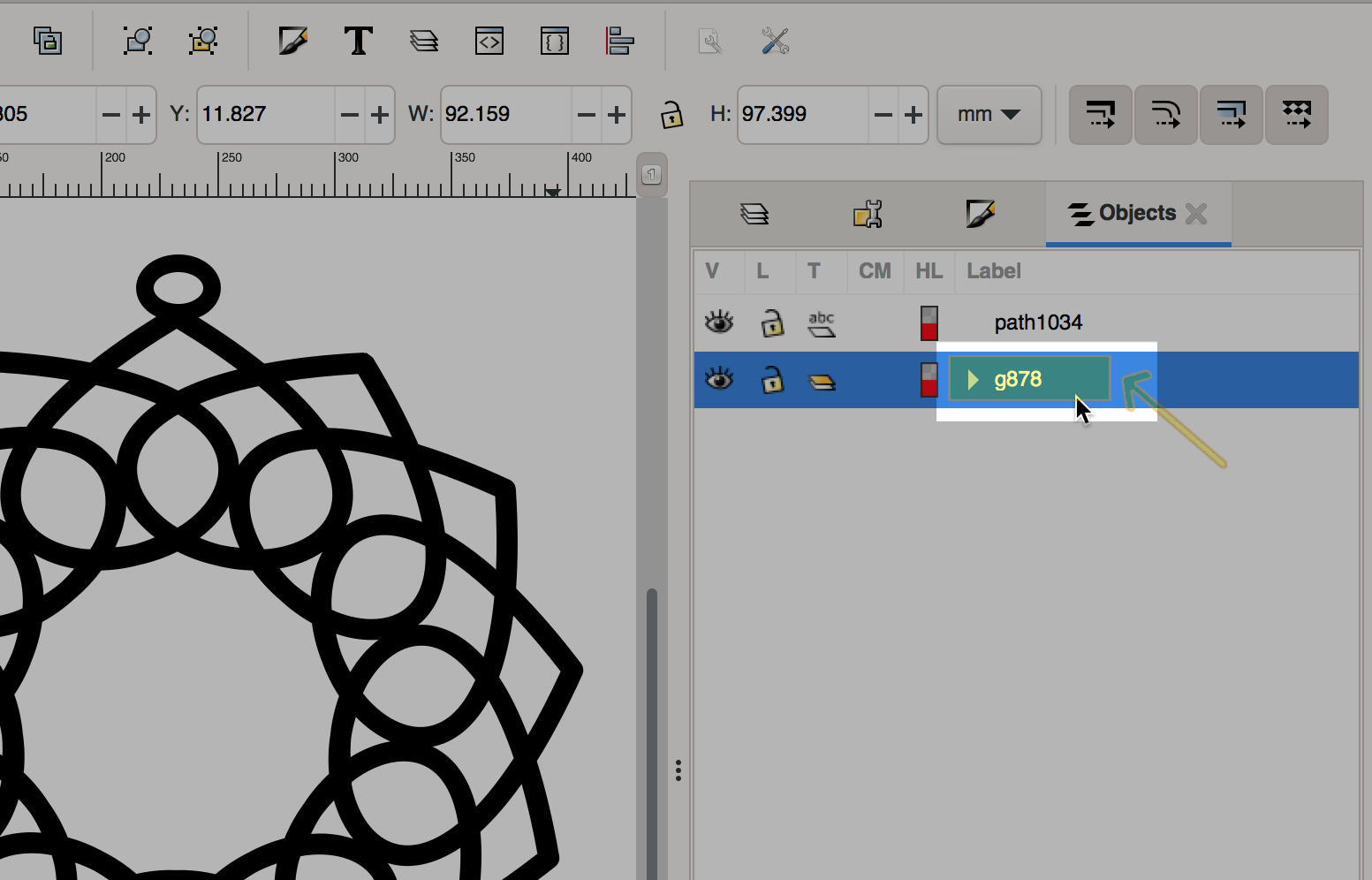The image size is (1372, 880).
Task: Expand the g878 group
Action: (x=973, y=380)
